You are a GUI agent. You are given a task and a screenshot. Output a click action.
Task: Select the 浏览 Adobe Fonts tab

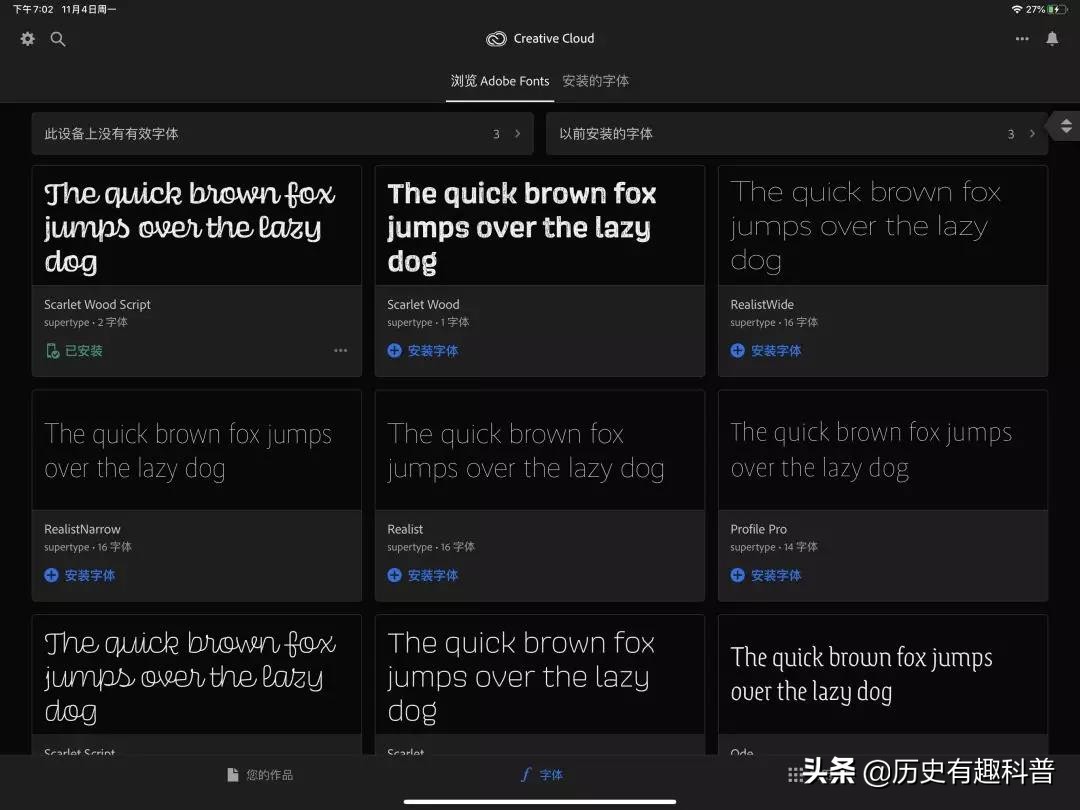pyautogui.click(x=499, y=81)
